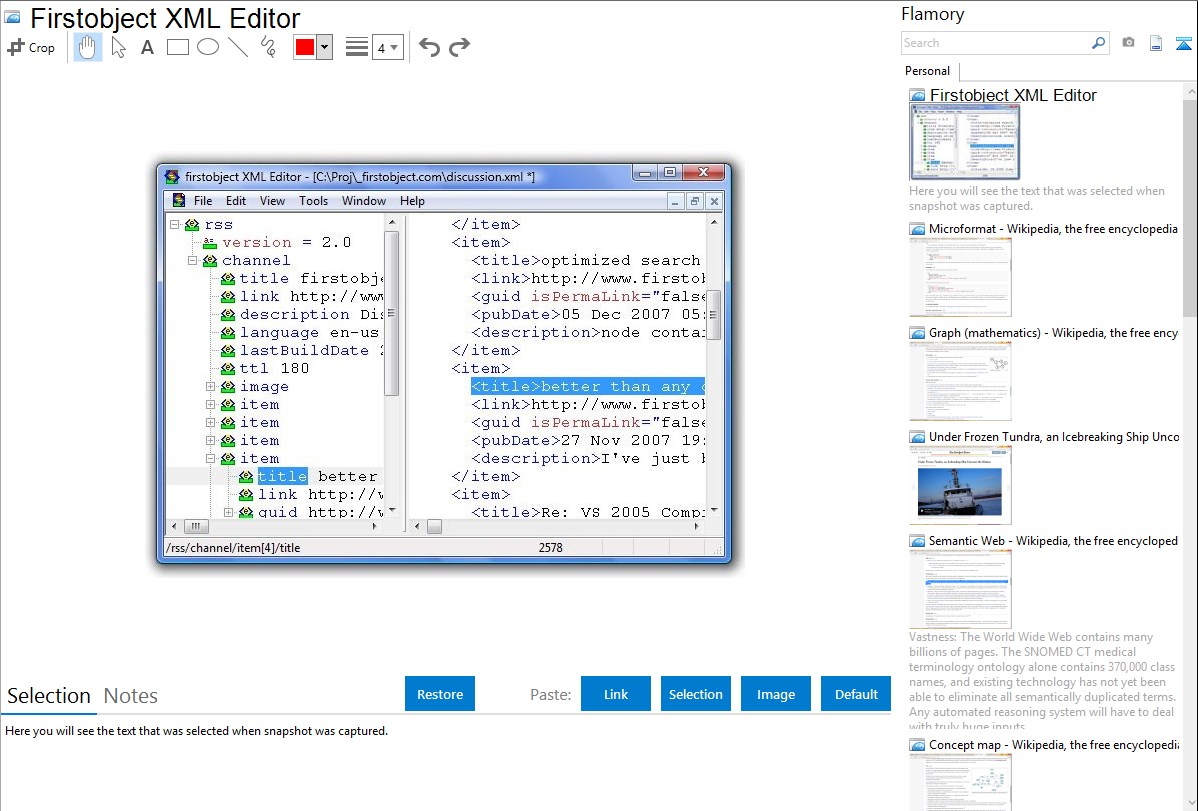Click the small icon beside Concept map title

[917, 745]
